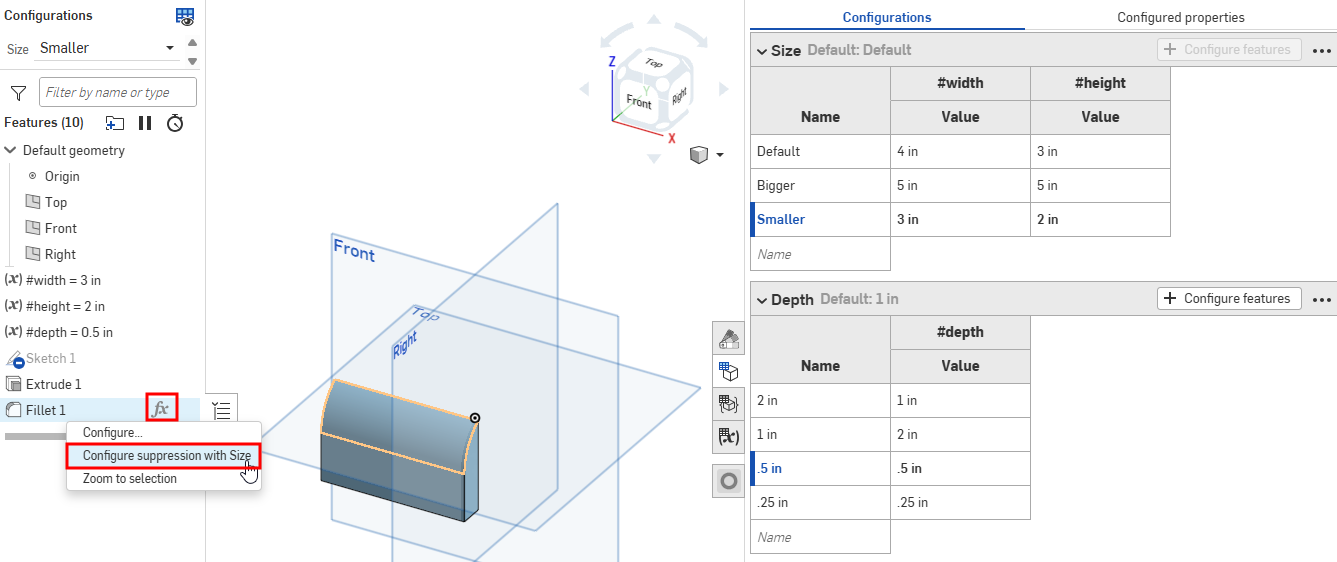This screenshot has width=1337, height=562.
Task: Click the appearances panel icon
Action: point(729,339)
